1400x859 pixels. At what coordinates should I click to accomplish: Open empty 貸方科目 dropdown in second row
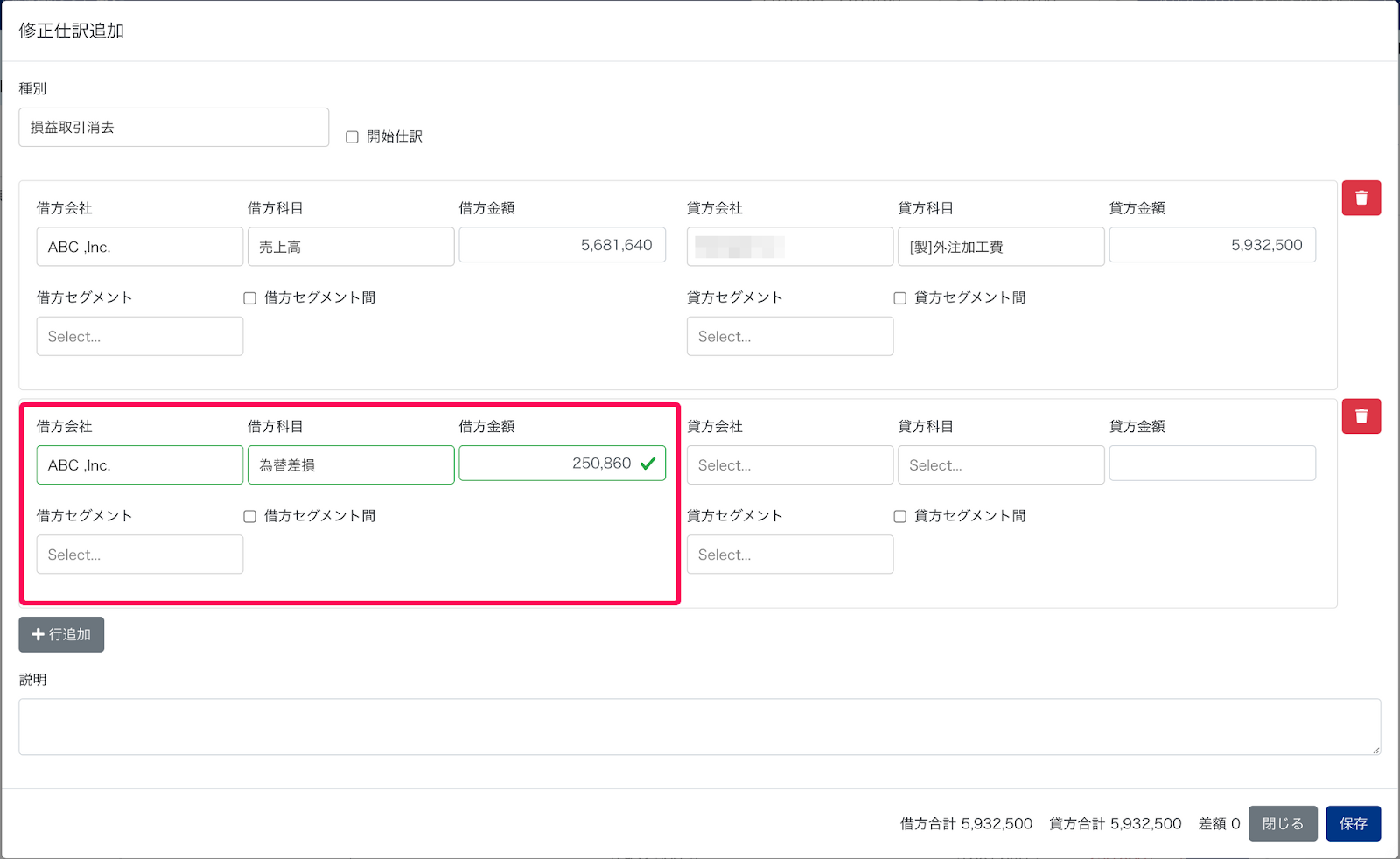1000,465
